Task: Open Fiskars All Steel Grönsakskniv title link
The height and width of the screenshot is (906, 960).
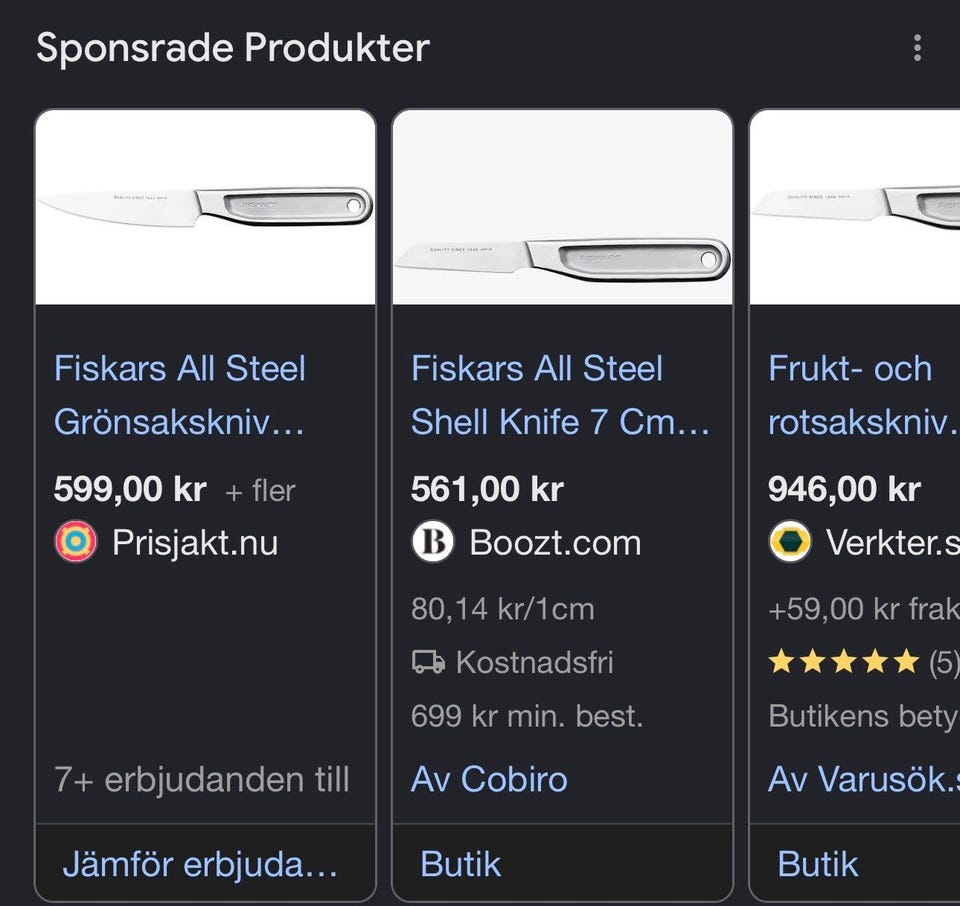Action: point(179,395)
